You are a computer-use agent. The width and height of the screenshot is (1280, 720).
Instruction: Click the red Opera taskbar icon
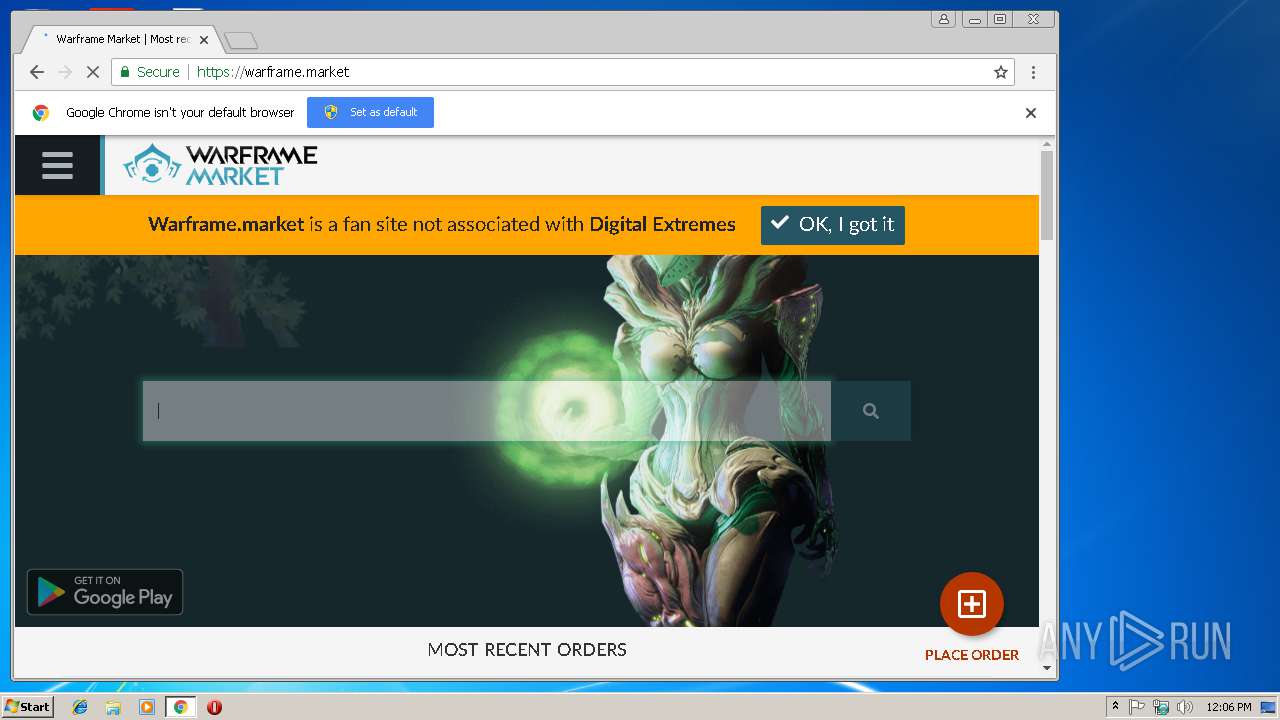pyautogui.click(x=214, y=707)
